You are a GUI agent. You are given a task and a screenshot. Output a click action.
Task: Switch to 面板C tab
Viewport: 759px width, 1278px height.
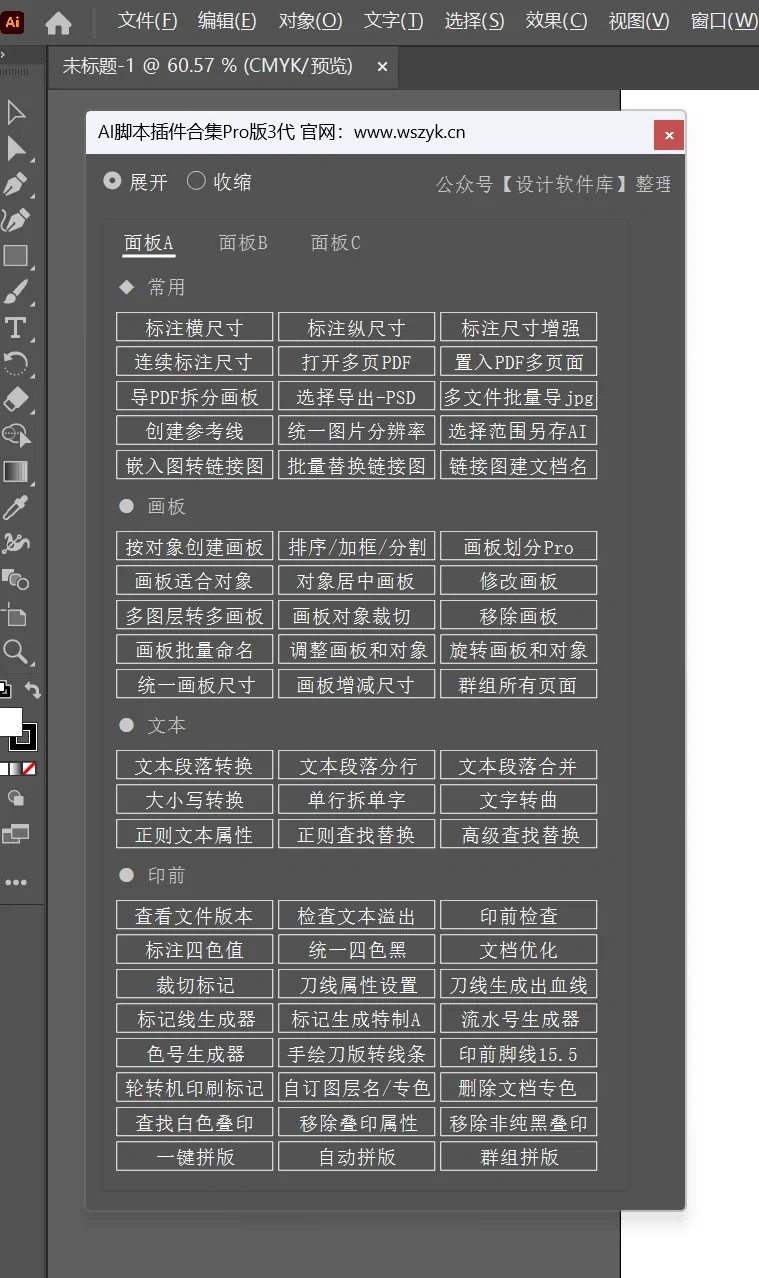pos(336,243)
